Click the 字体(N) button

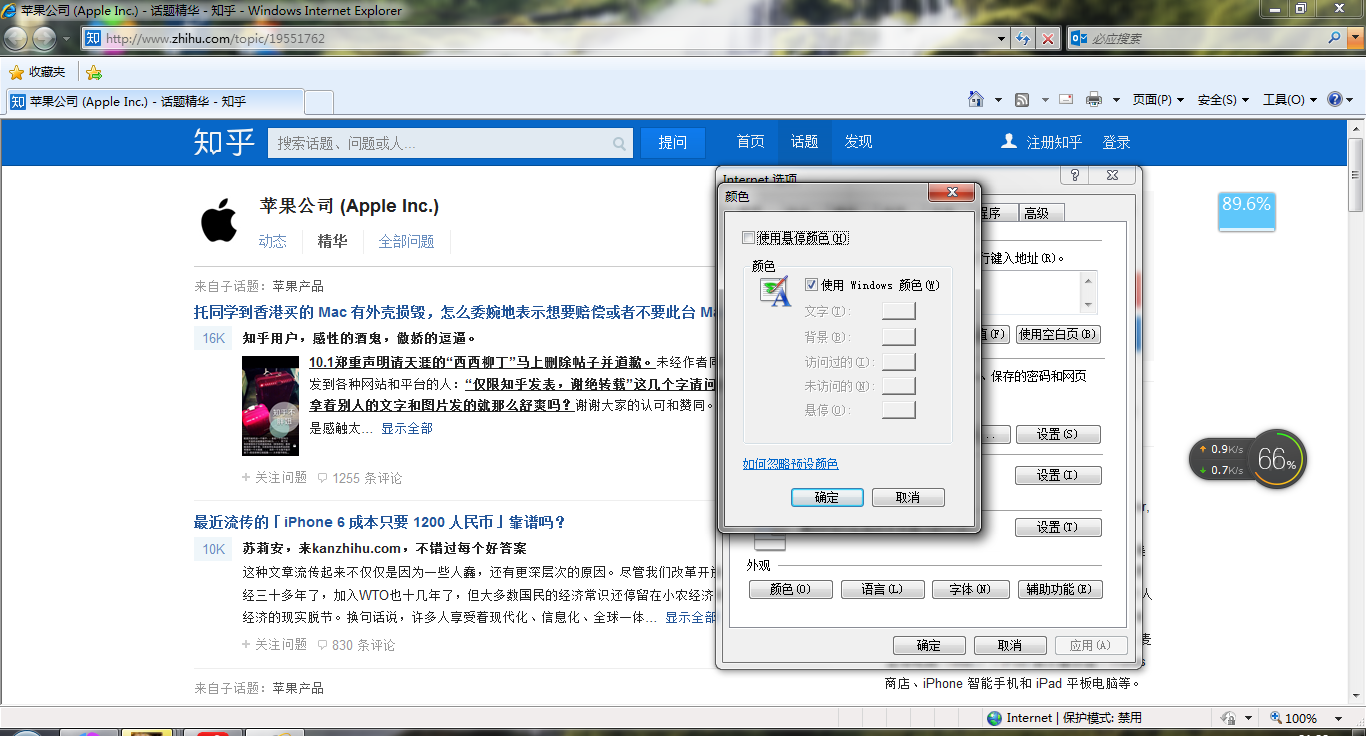point(970,589)
